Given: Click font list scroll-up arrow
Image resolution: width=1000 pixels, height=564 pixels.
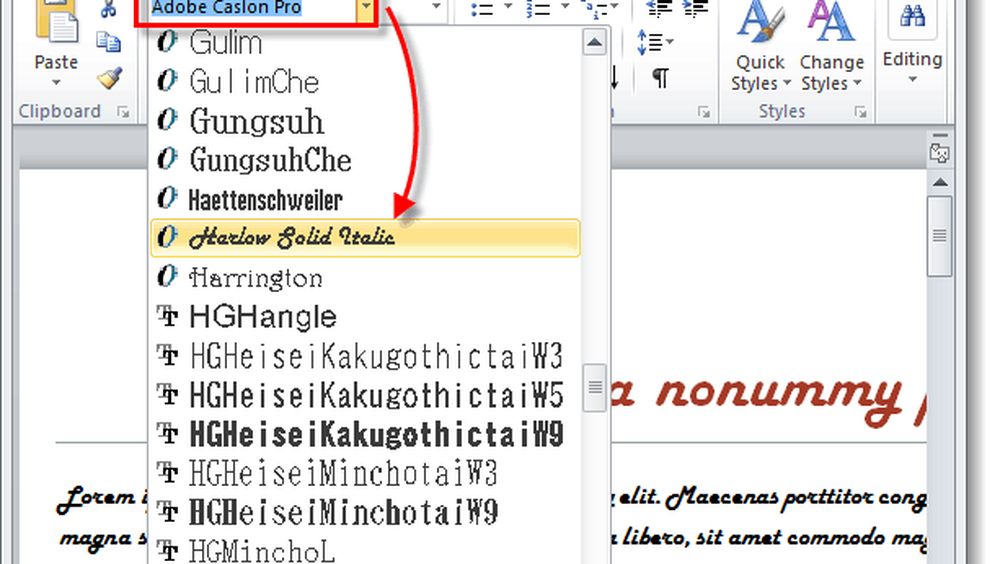Looking at the screenshot, I should tap(594, 43).
